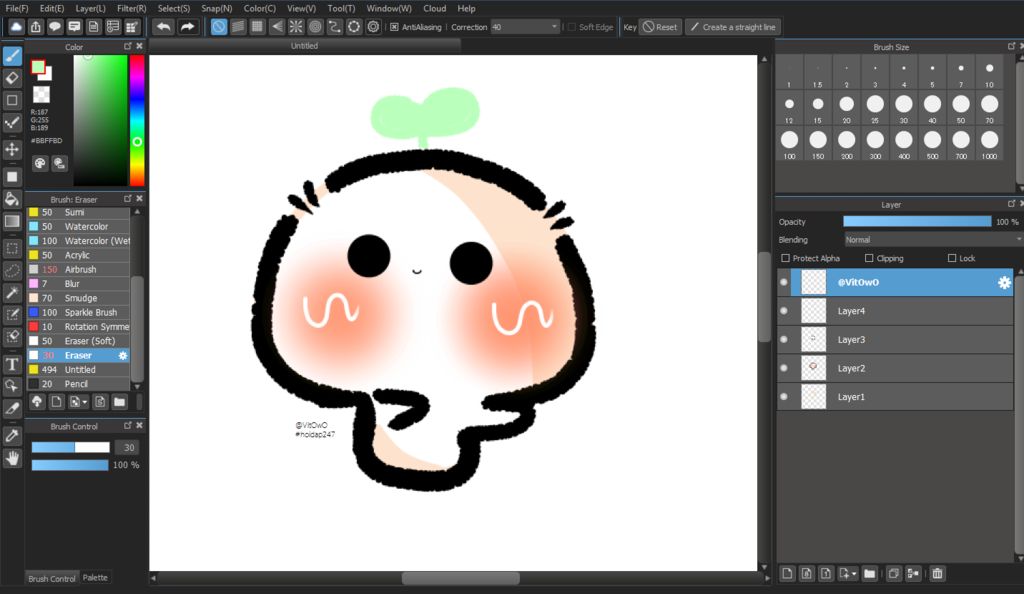
Task: Hide Layer4 visibility dot
Action: coord(784,311)
